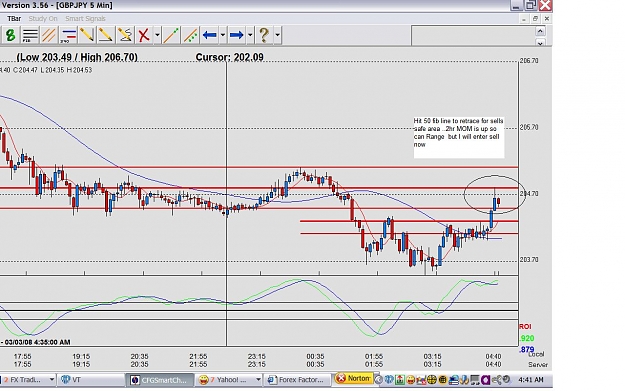Click the 04:40 time axis label

click(x=493, y=356)
